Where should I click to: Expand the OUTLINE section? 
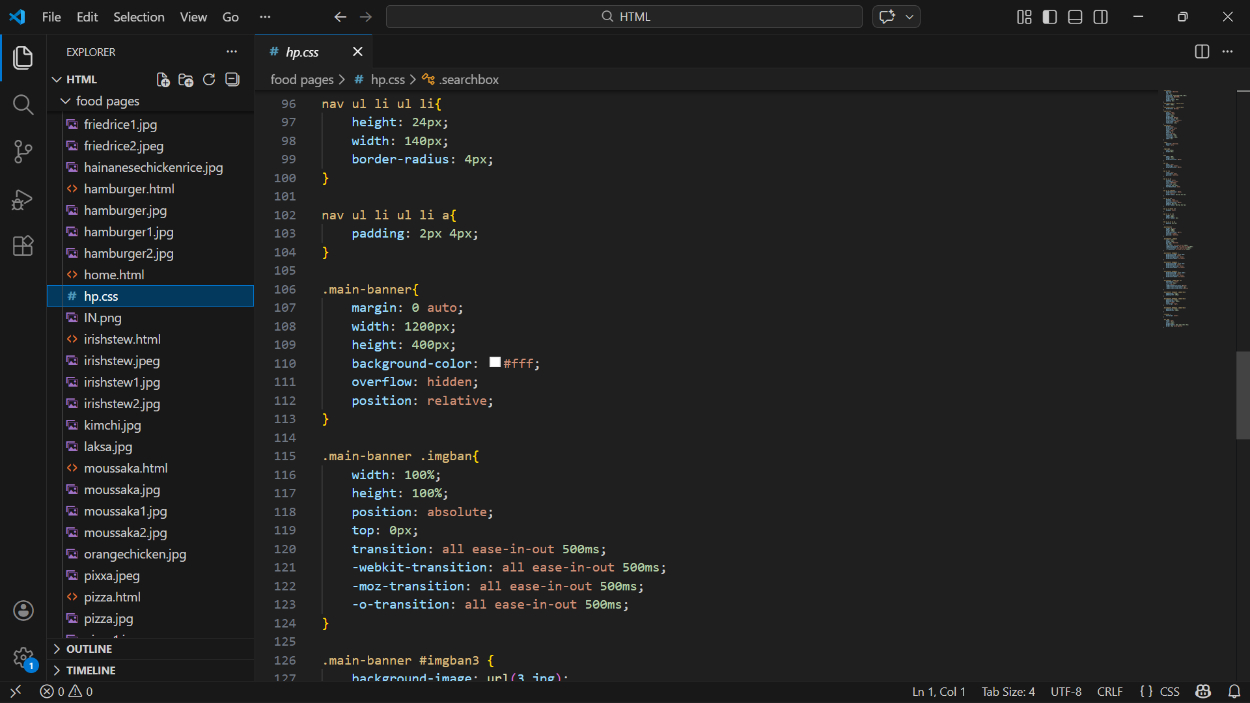coord(89,649)
